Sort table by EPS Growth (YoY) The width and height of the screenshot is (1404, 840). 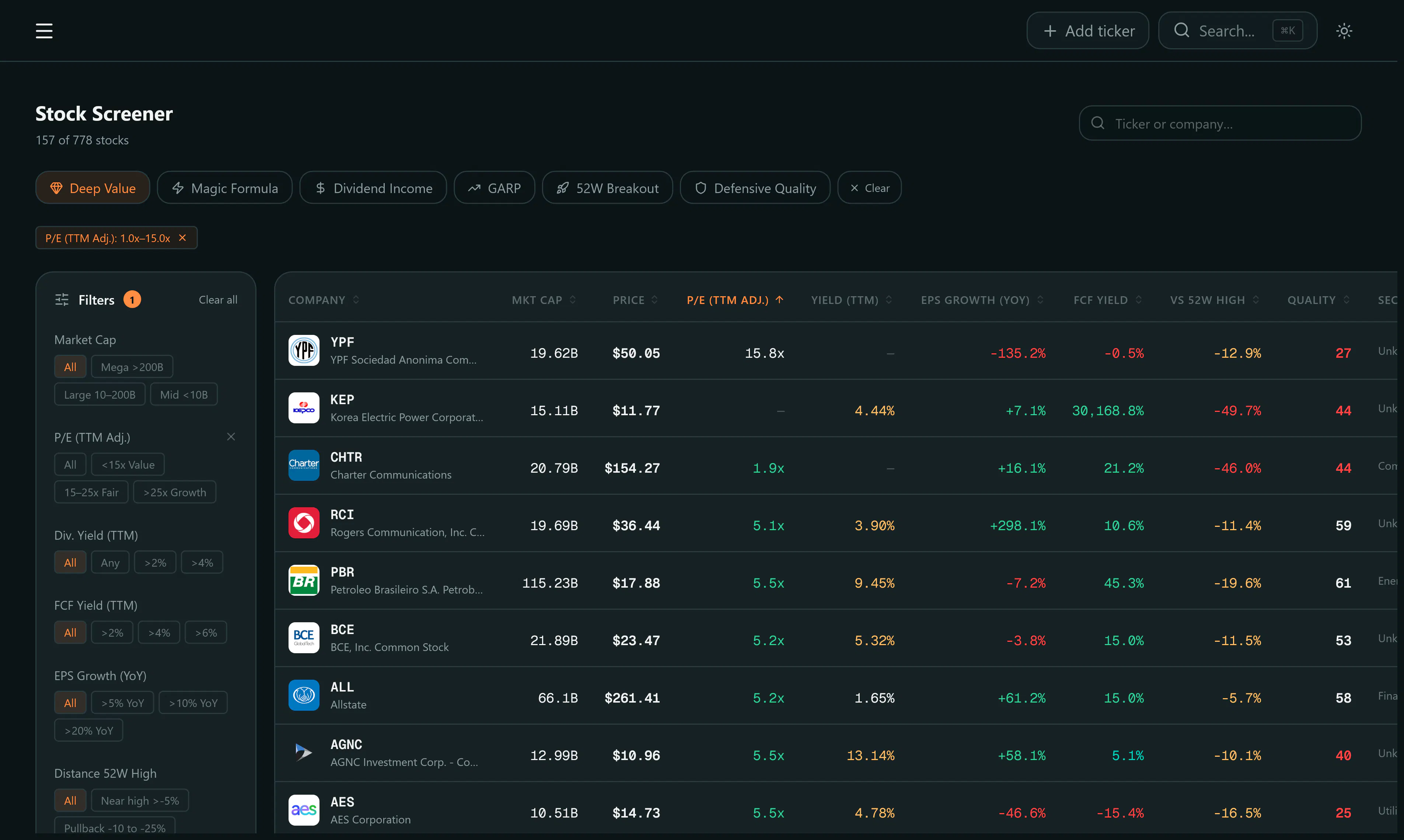coord(982,300)
